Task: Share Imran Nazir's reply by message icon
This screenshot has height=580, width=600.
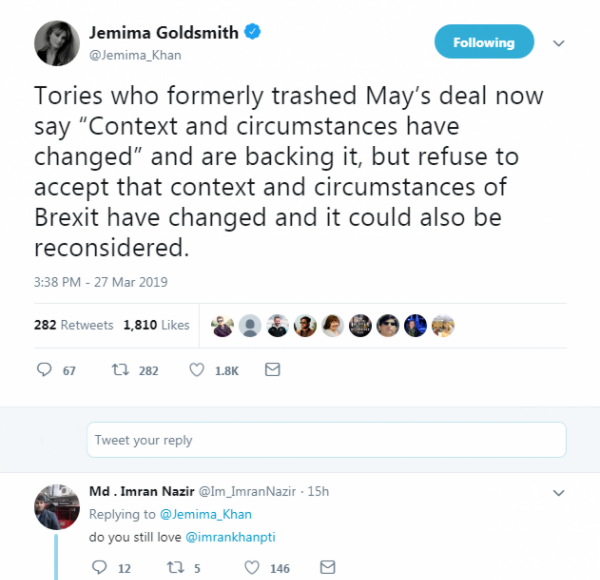Action: 327,567
